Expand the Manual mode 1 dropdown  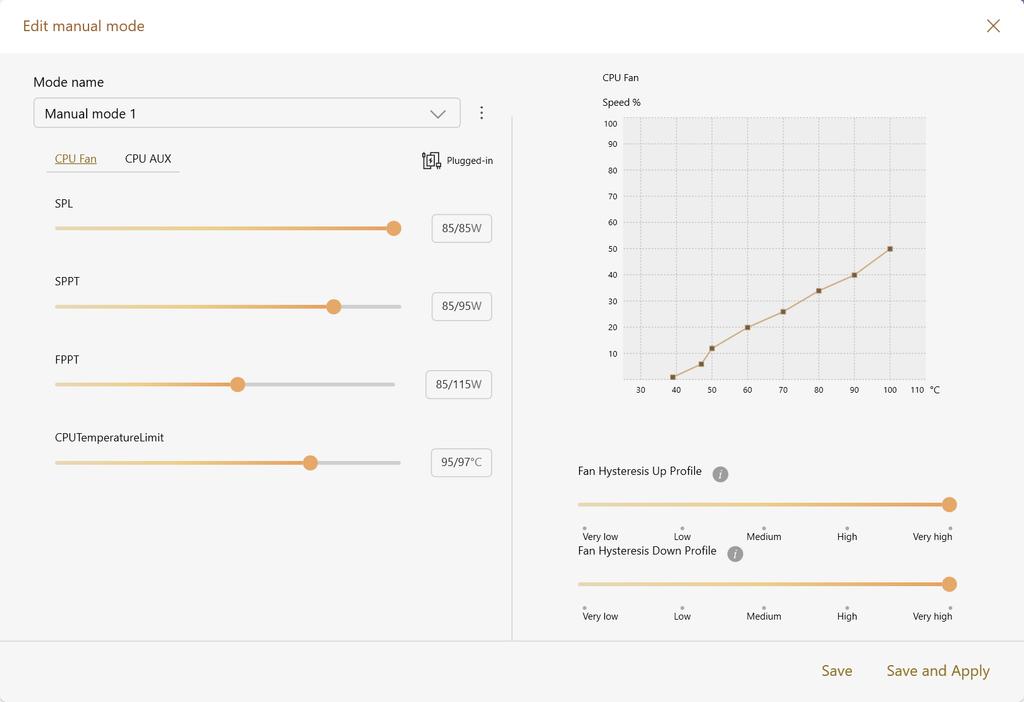pyautogui.click(x=247, y=114)
